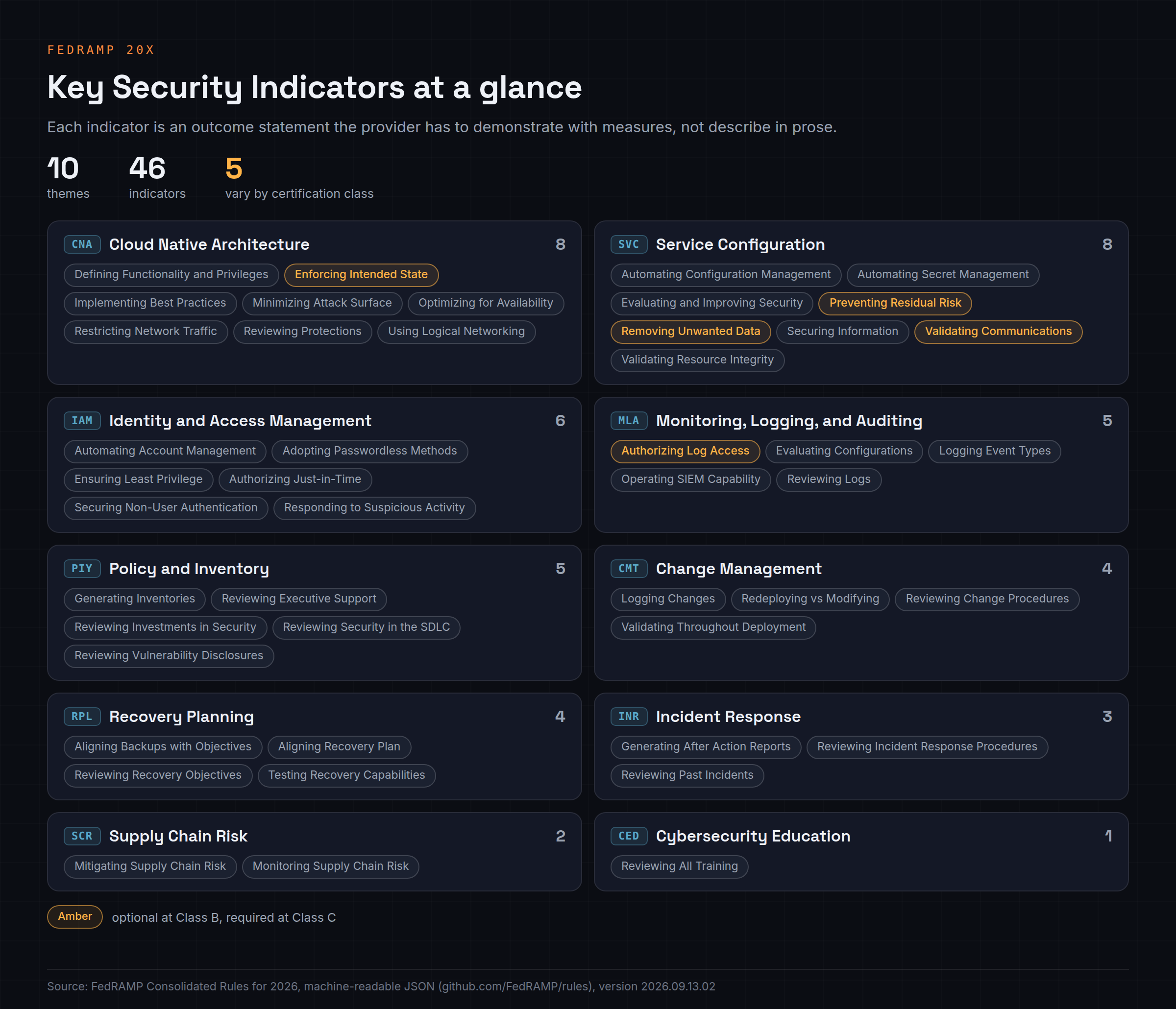
Task: Click the SVC theme code badge
Action: click(628, 244)
